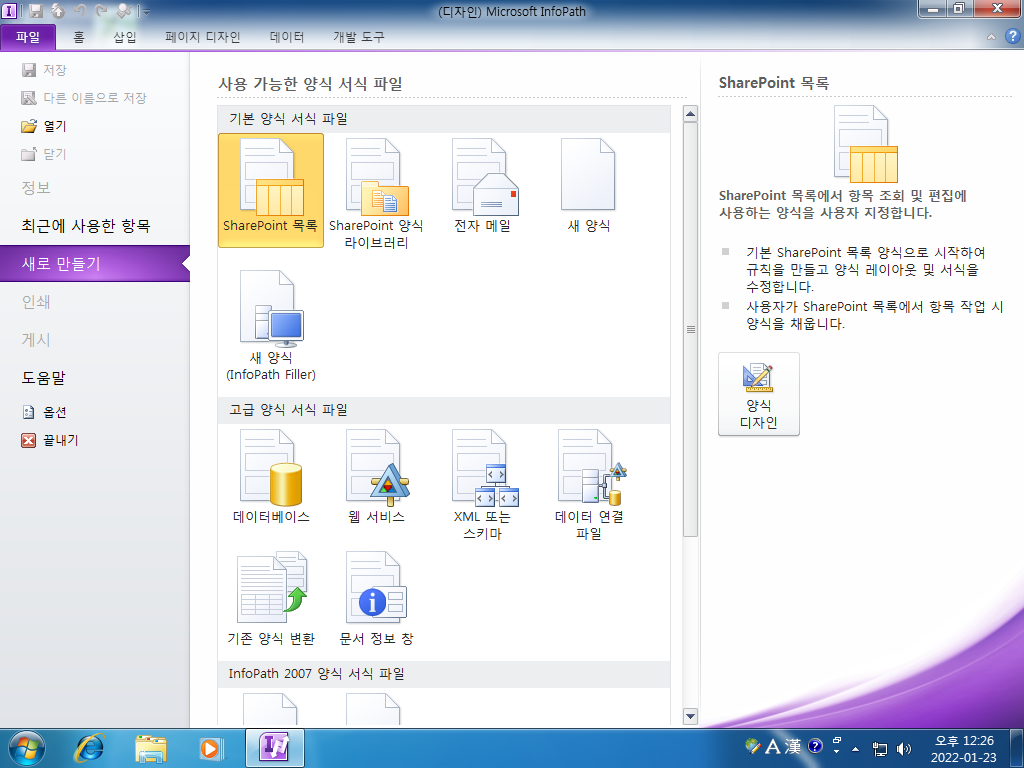This screenshot has height=768, width=1024.
Task: Click the InfoPath application icon in title bar
Action: pos(10,11)
